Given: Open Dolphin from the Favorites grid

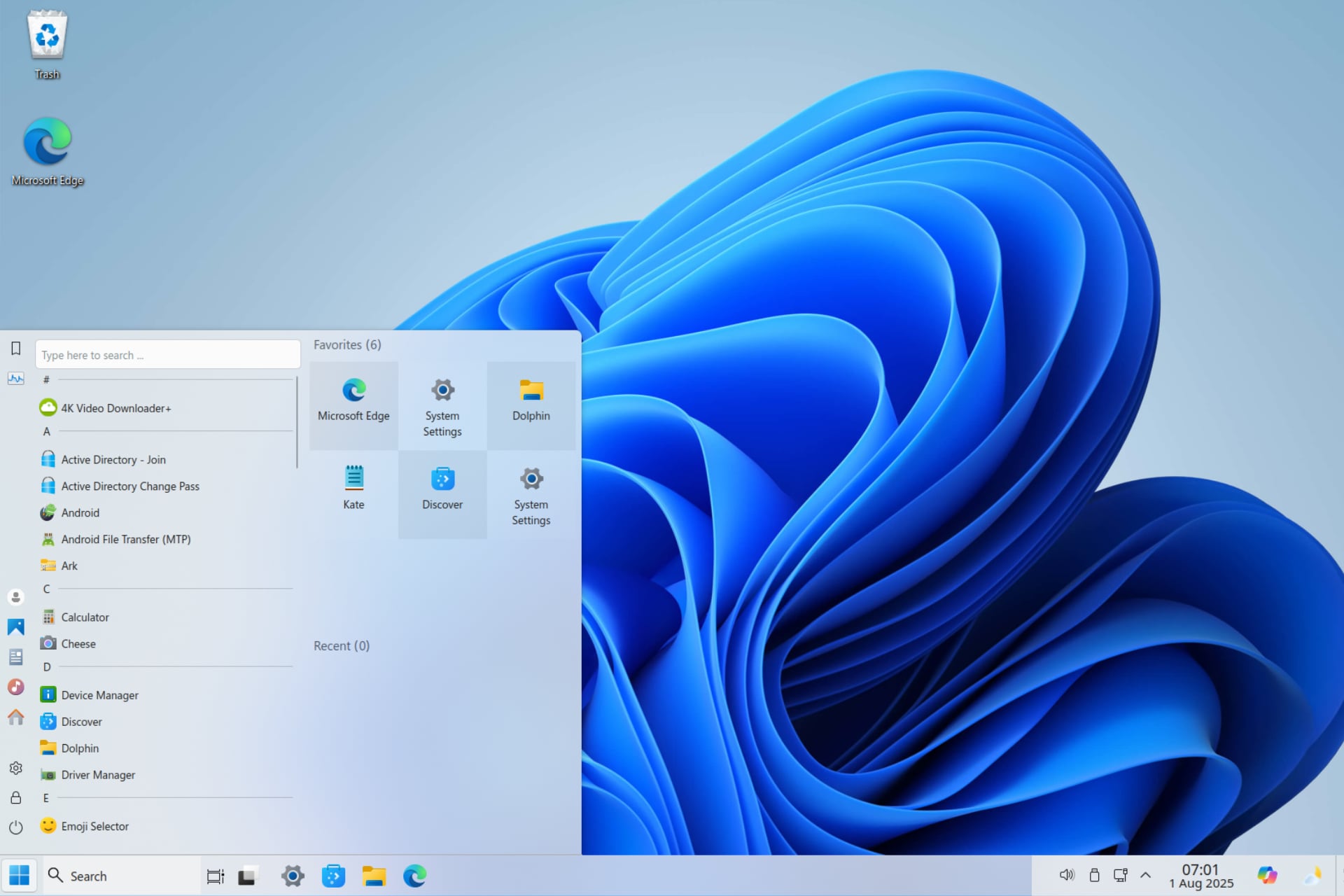Looking at the screenshot, I should click(x=531, y=398).
